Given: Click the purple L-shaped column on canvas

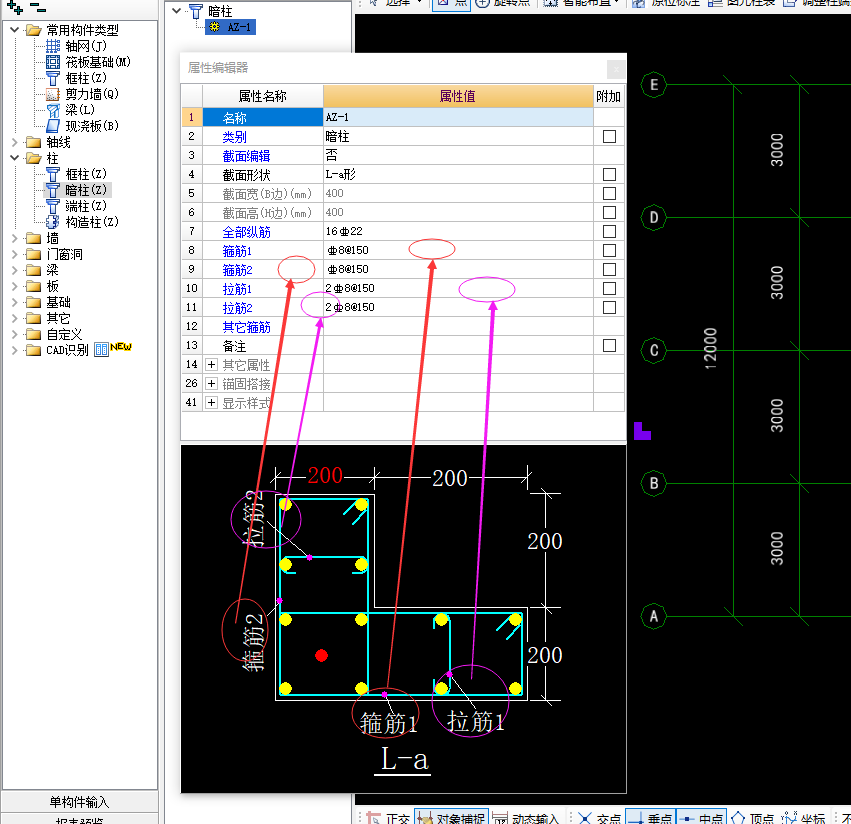Looking at the screenshot, I should click(642, 431).
